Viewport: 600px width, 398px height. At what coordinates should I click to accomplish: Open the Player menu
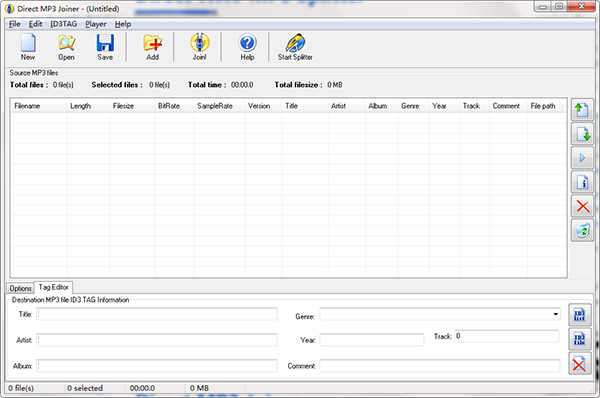[96, 24]
